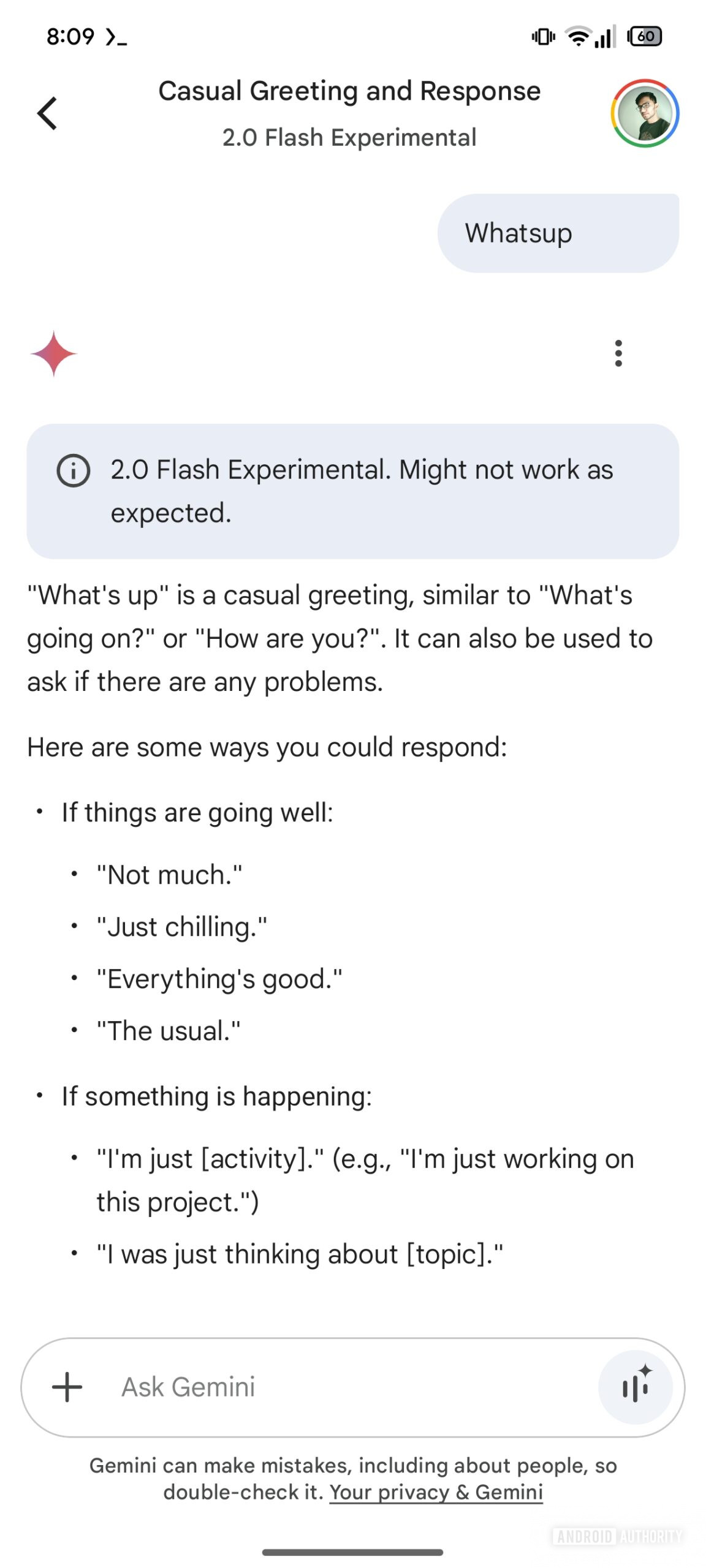Screen dimensions: 706x1568
Task: Open the 2.0 Flash Experimental model selector
Action: point(349,138)
